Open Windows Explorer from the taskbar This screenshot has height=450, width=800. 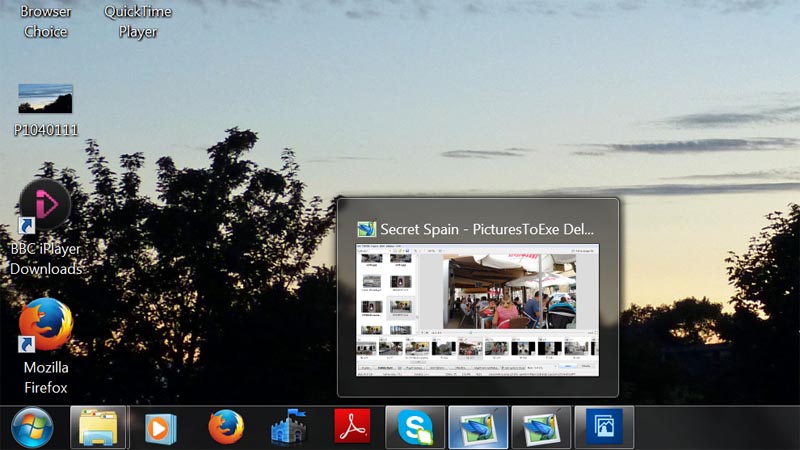coord(98,428)
